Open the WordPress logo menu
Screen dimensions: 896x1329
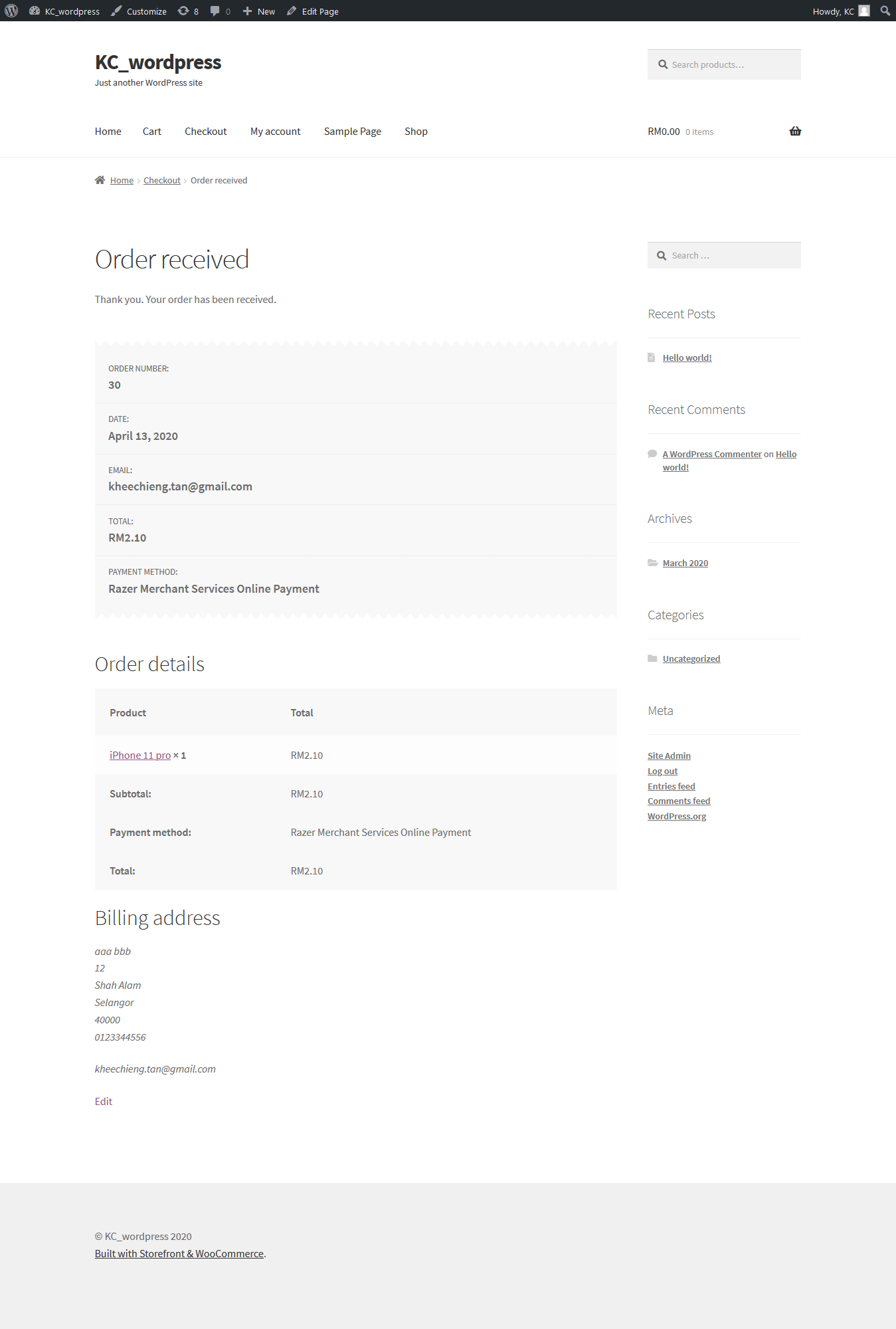pos(10,11)
